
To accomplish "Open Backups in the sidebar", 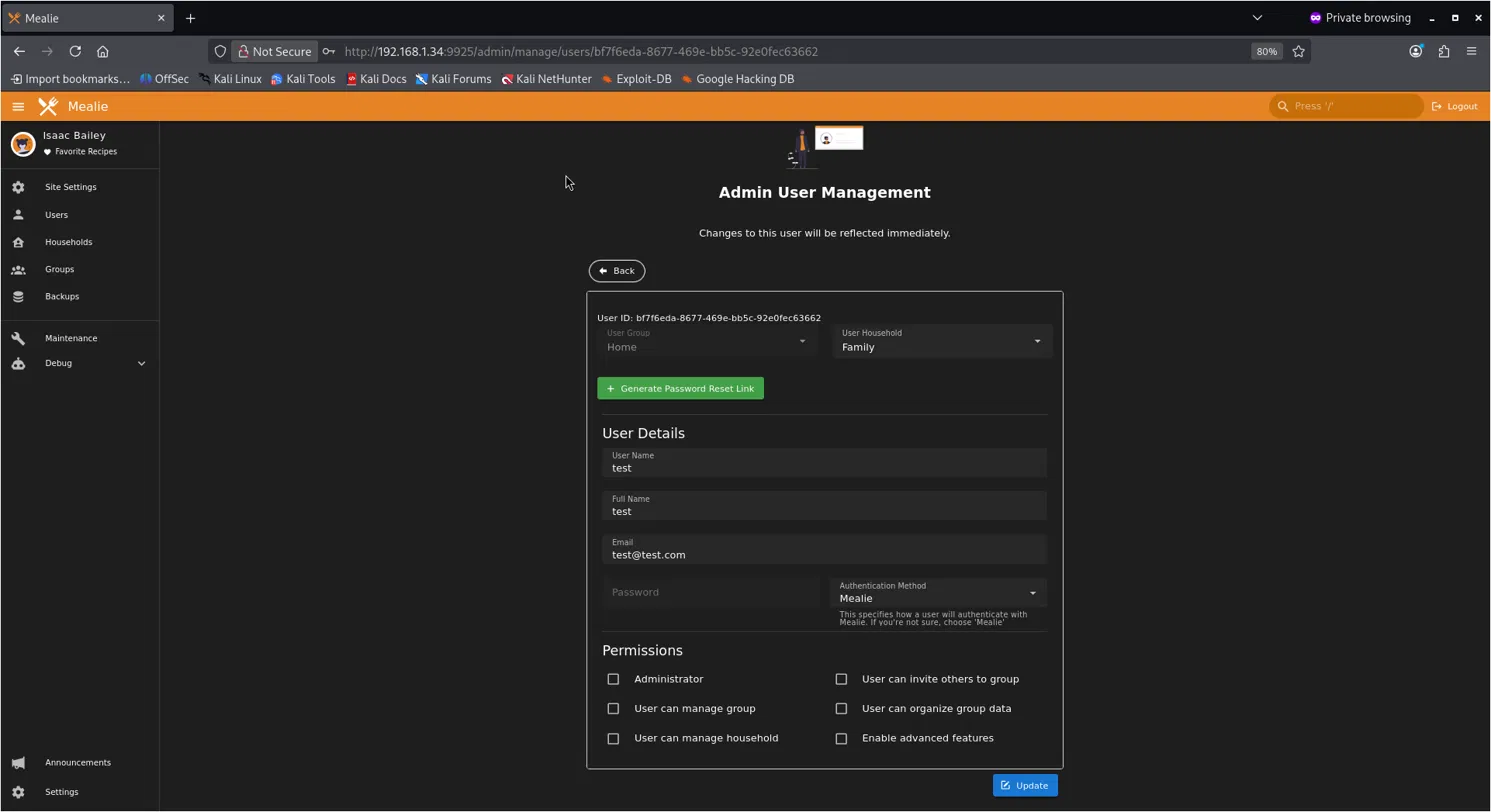I will point(61,296).
